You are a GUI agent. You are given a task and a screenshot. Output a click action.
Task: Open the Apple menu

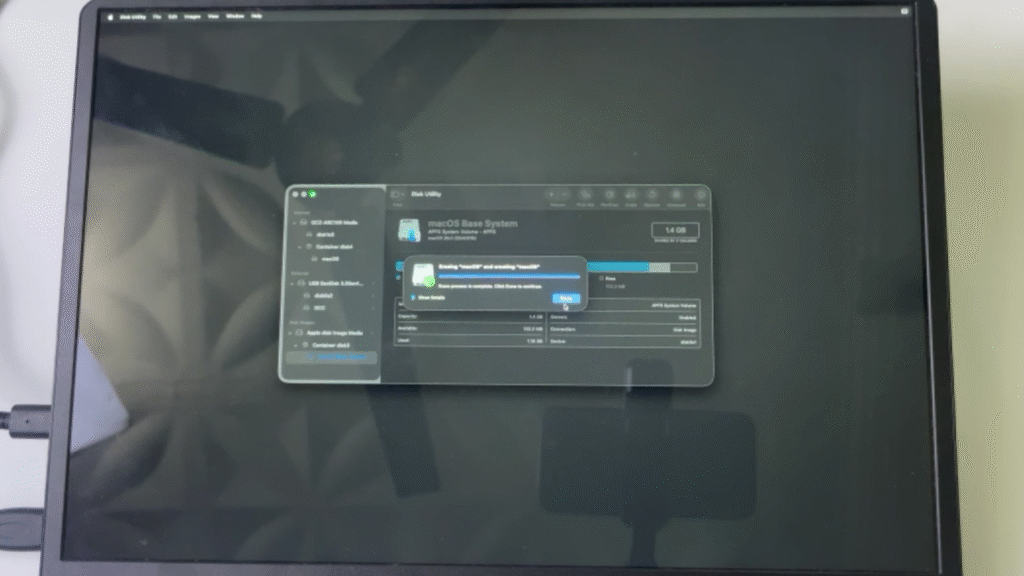pos(111,17)
